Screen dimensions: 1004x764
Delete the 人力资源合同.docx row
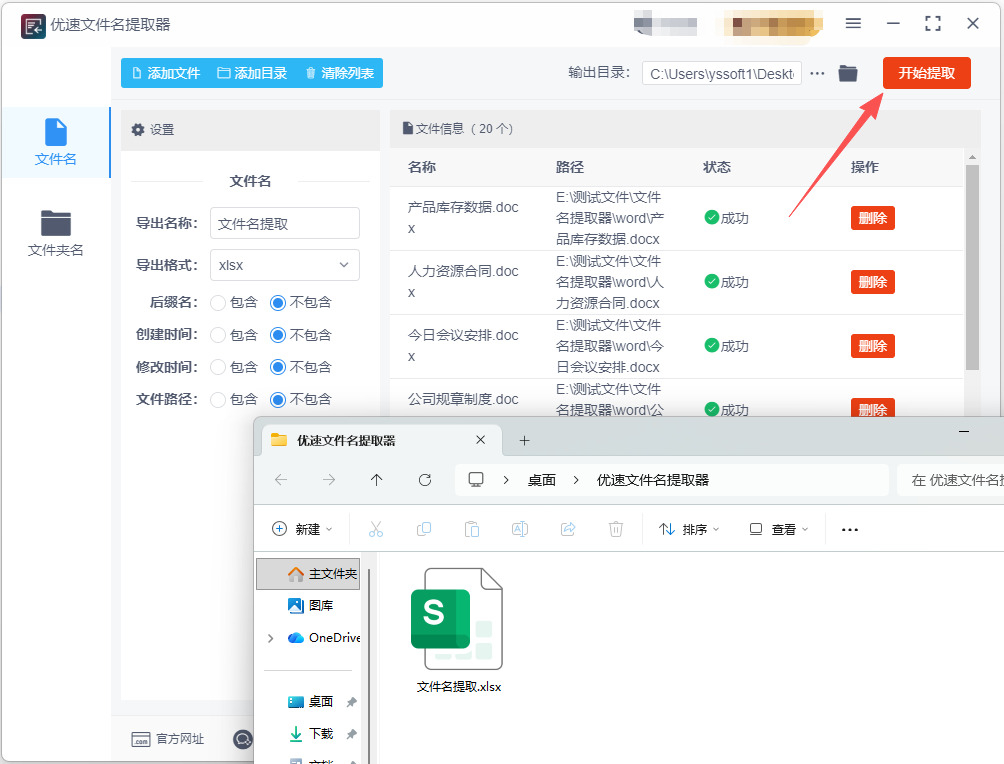[x=872, y=282]
